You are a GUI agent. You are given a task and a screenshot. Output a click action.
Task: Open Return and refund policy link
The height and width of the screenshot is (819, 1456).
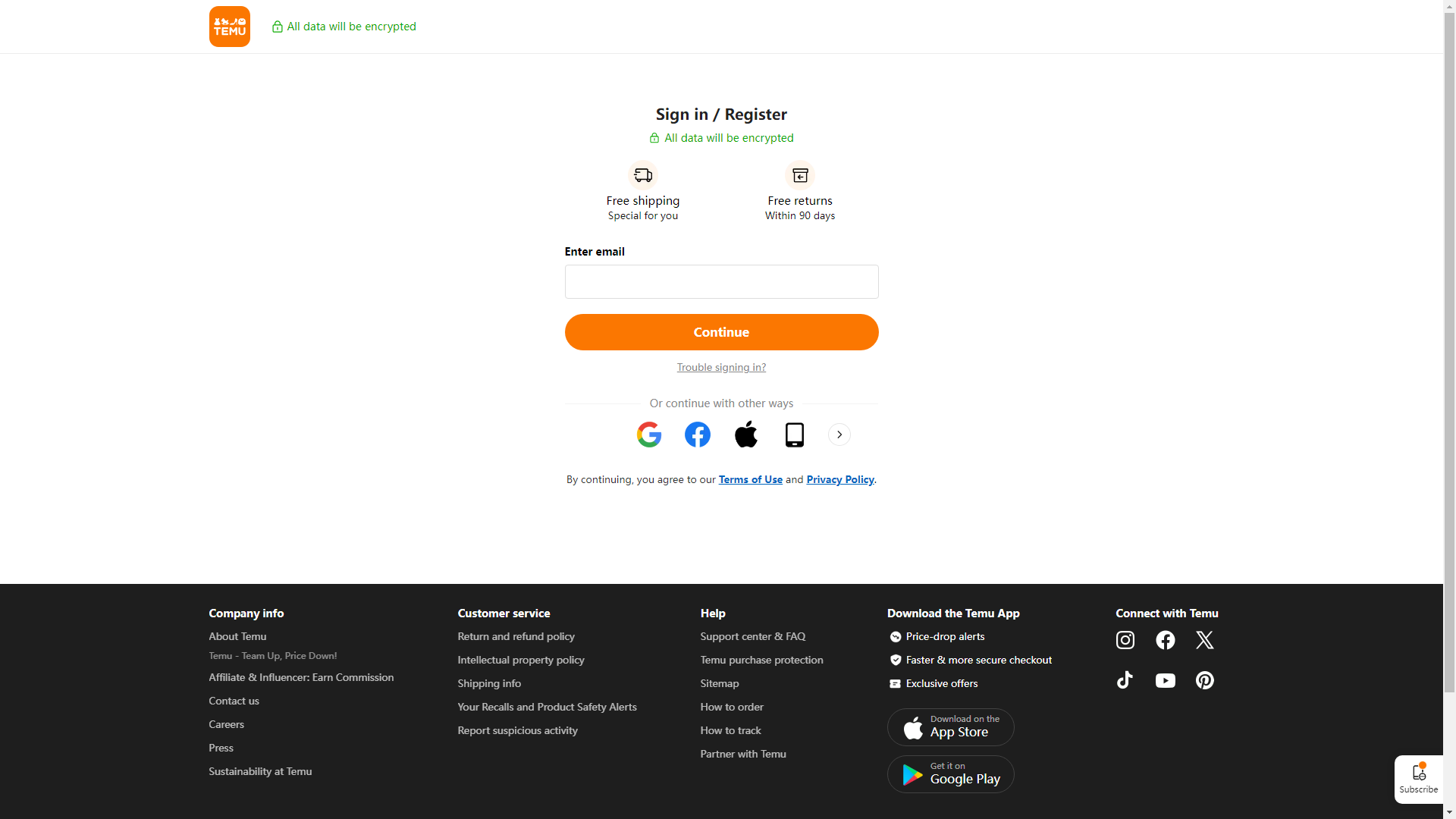(x=516, y=636)
